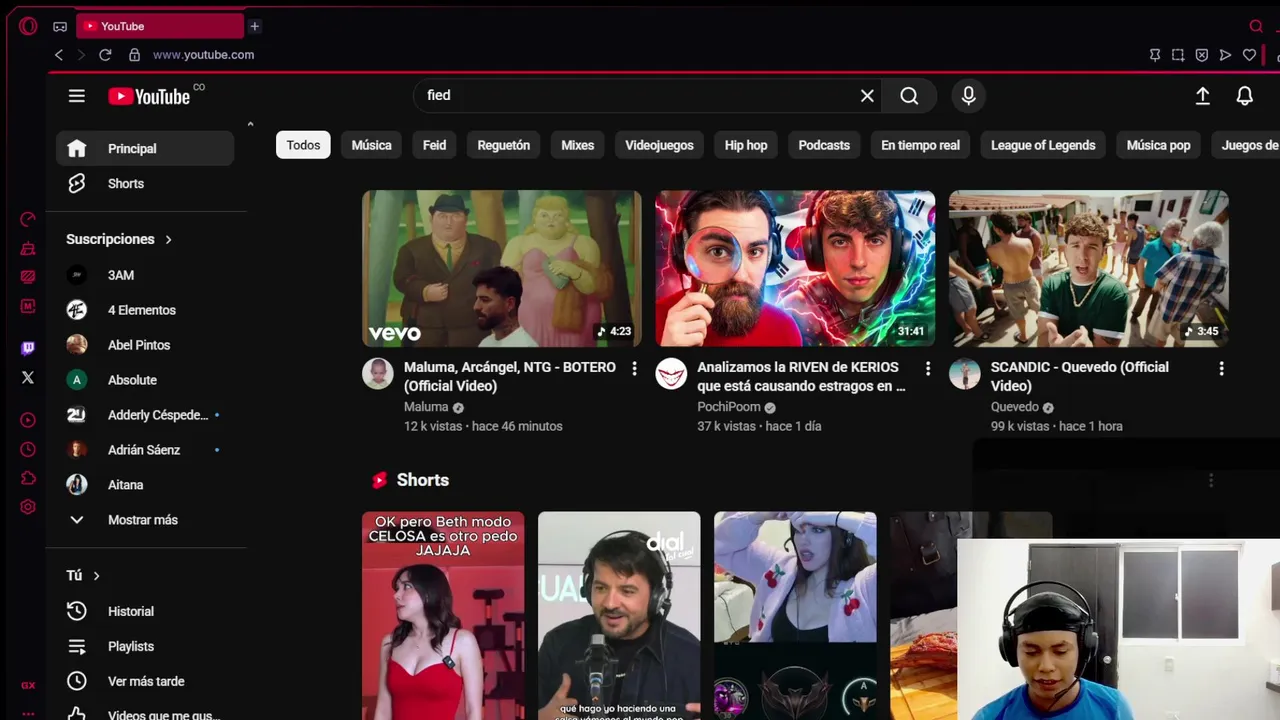The image size is (1280, 720).
Task: Go to Principal in the sidebar
Action: [145, 148]
